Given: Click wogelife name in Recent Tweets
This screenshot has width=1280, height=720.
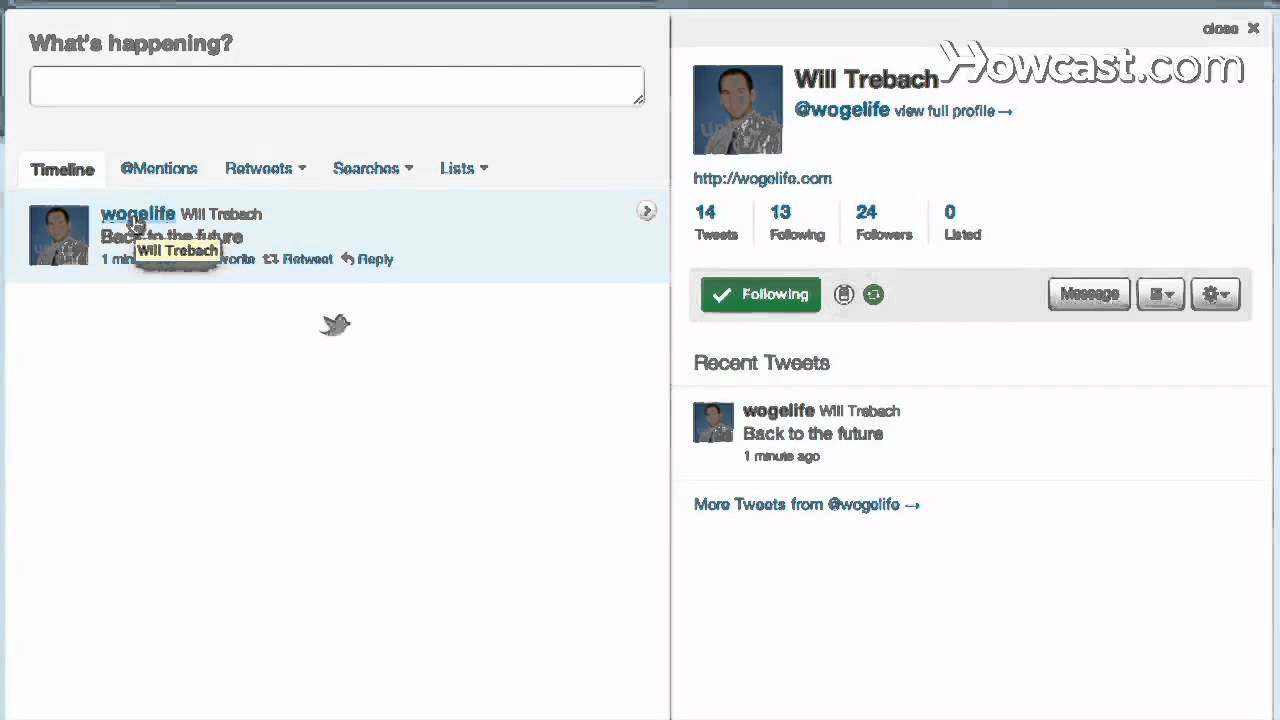Looking at the screenshot, I should 779,410.
